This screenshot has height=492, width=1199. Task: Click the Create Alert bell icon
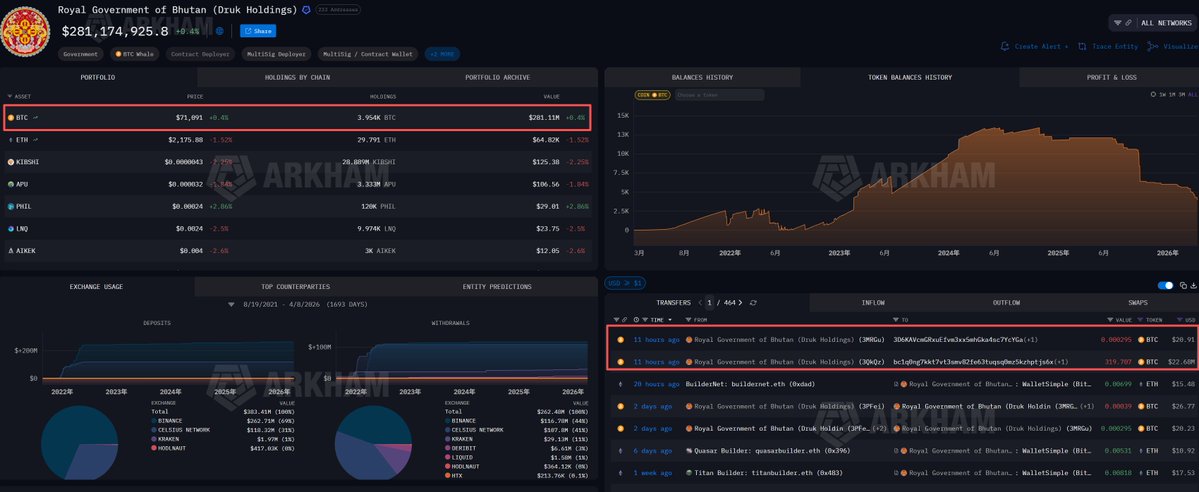[1005, 47]
